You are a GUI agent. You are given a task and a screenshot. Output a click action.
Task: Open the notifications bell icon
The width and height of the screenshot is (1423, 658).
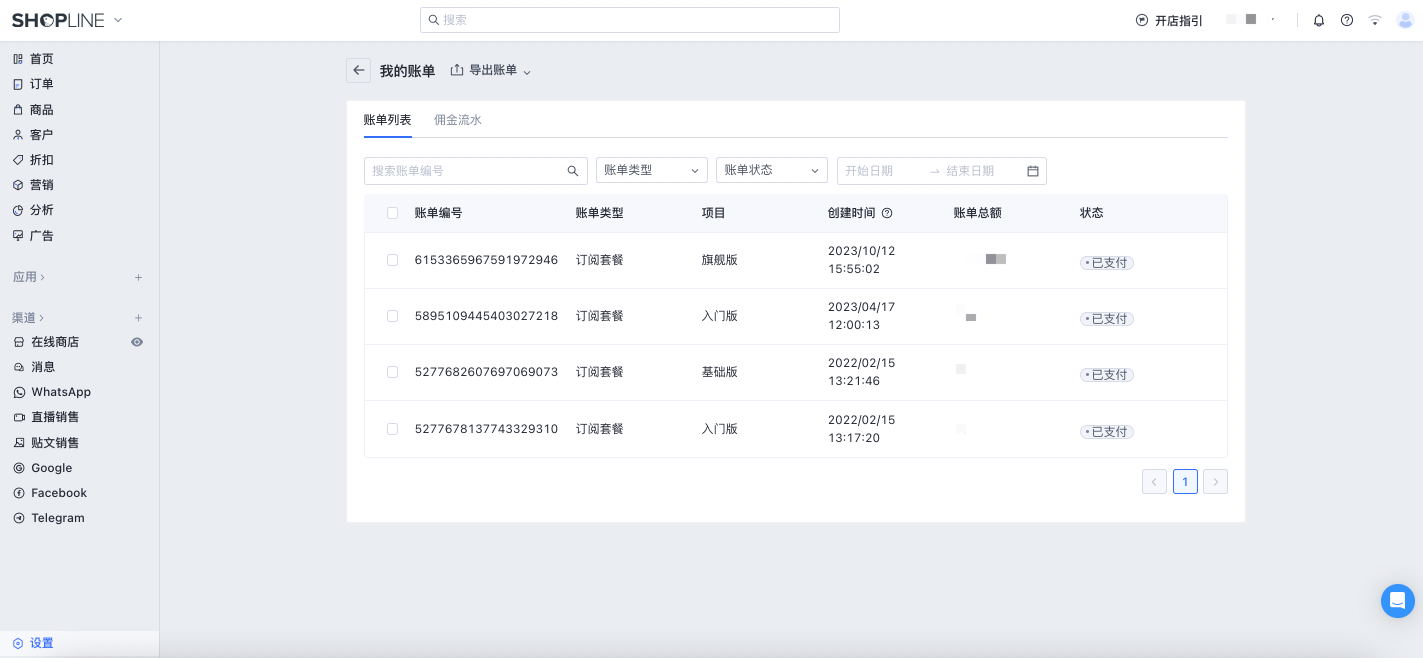tap(1319, 20)
